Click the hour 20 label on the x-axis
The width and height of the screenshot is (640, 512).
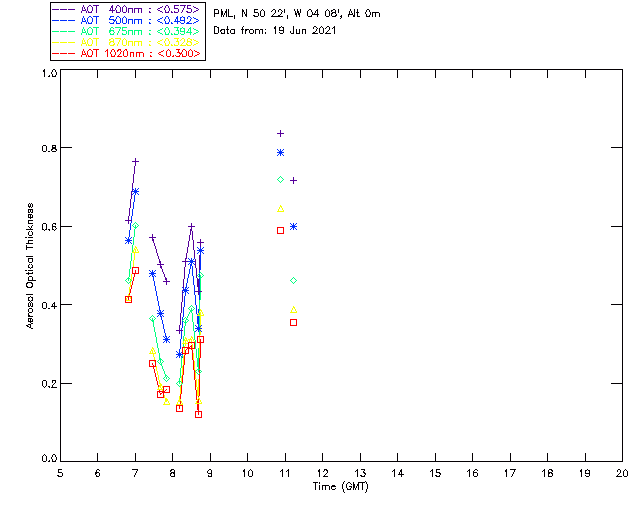(622, 473)
